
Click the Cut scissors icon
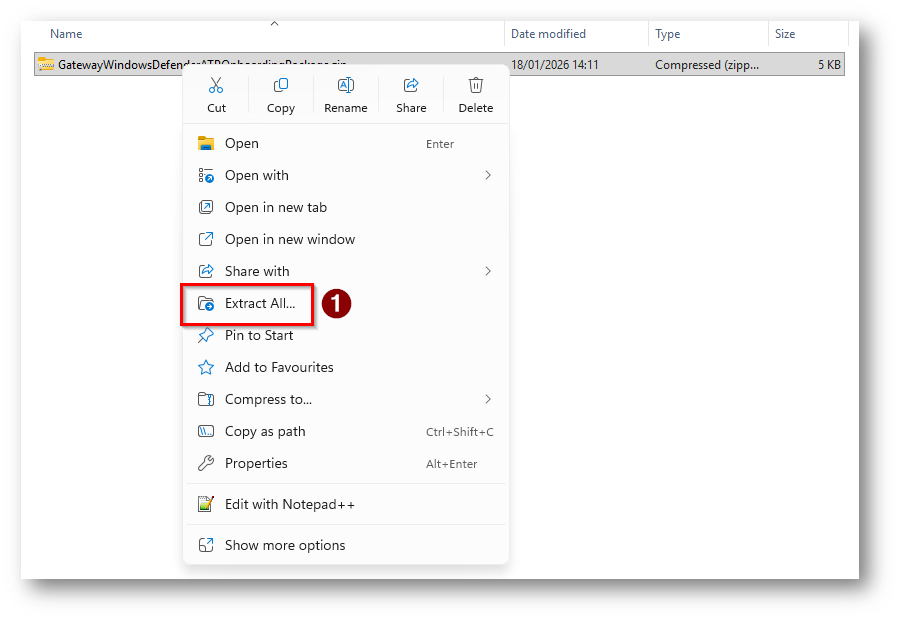(x=216, y=86)
